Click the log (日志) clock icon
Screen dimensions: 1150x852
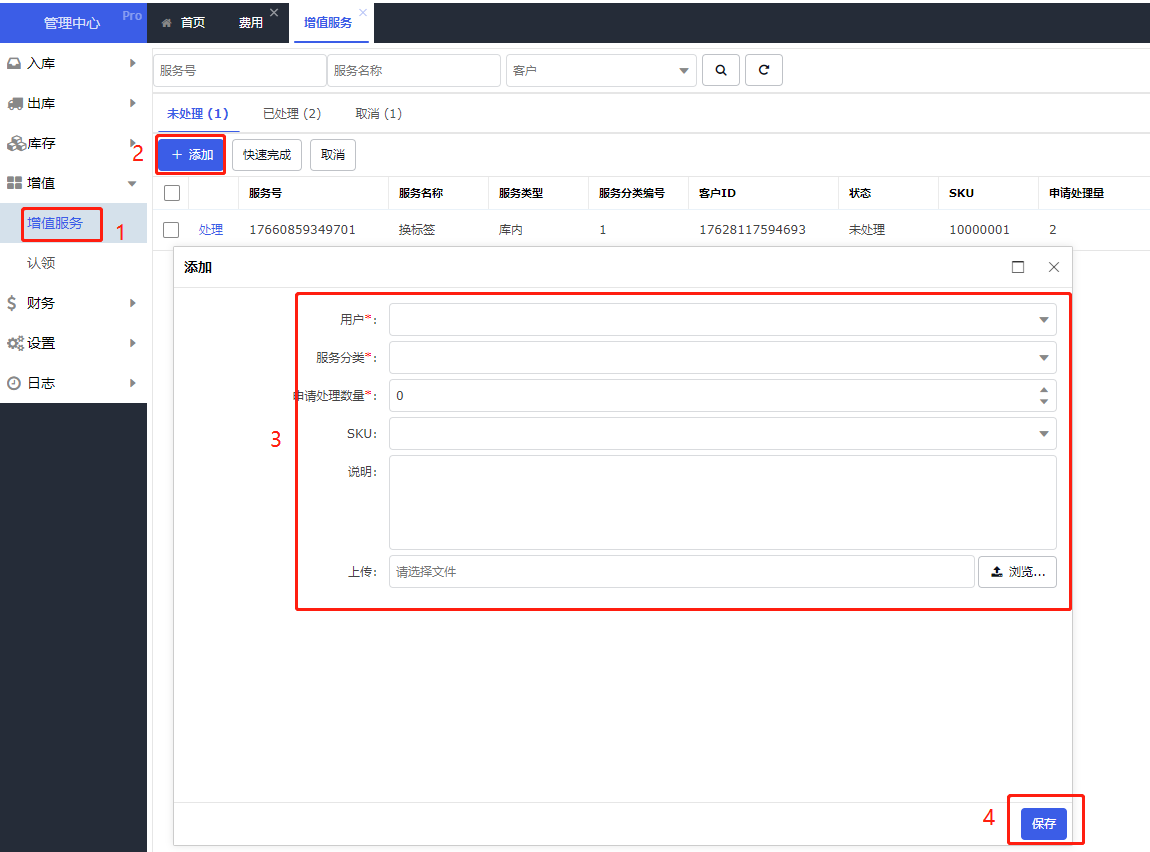point(13,383)
